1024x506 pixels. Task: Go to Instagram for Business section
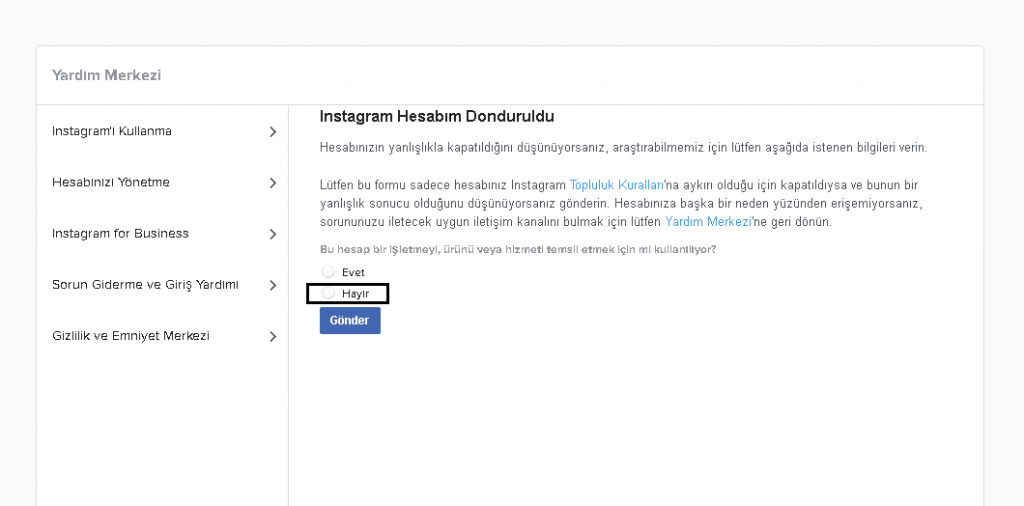pyautogui.click(x=120, y=233)
